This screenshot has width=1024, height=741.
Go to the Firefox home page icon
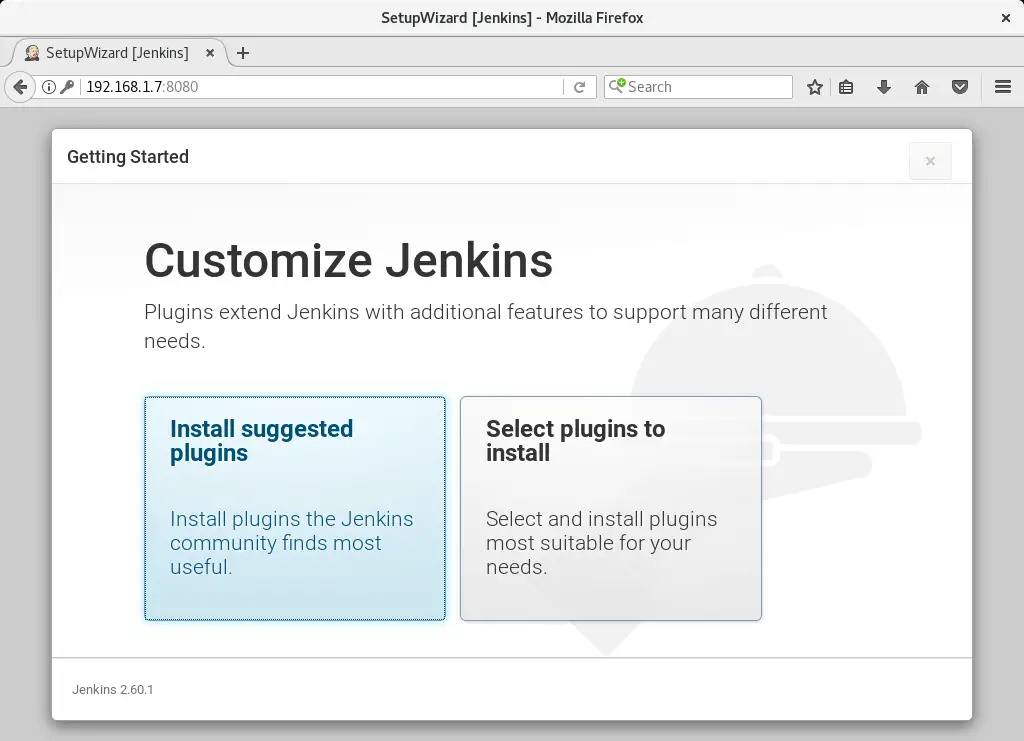coord(921,87)
